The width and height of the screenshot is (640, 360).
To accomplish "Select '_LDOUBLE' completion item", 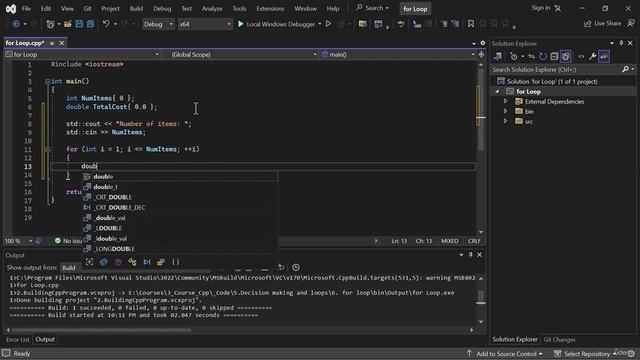I will (180, 228).
